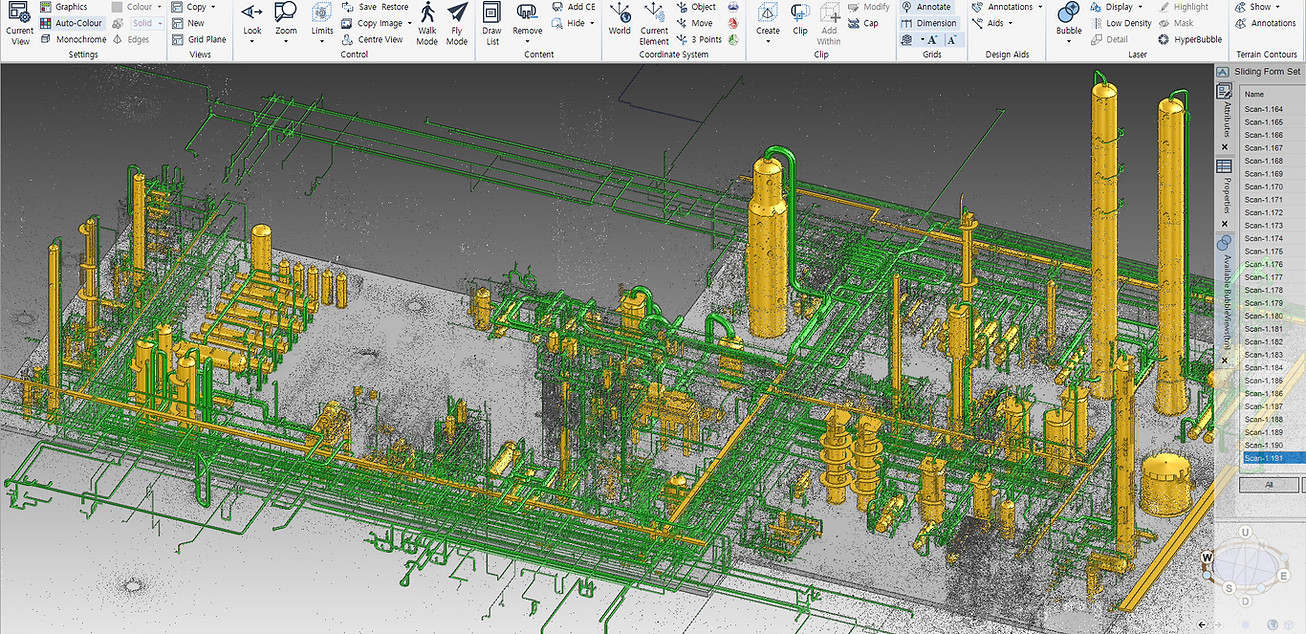Click the Cap clipping tool
1306x634 pixels.
click(x=863, y=23)
